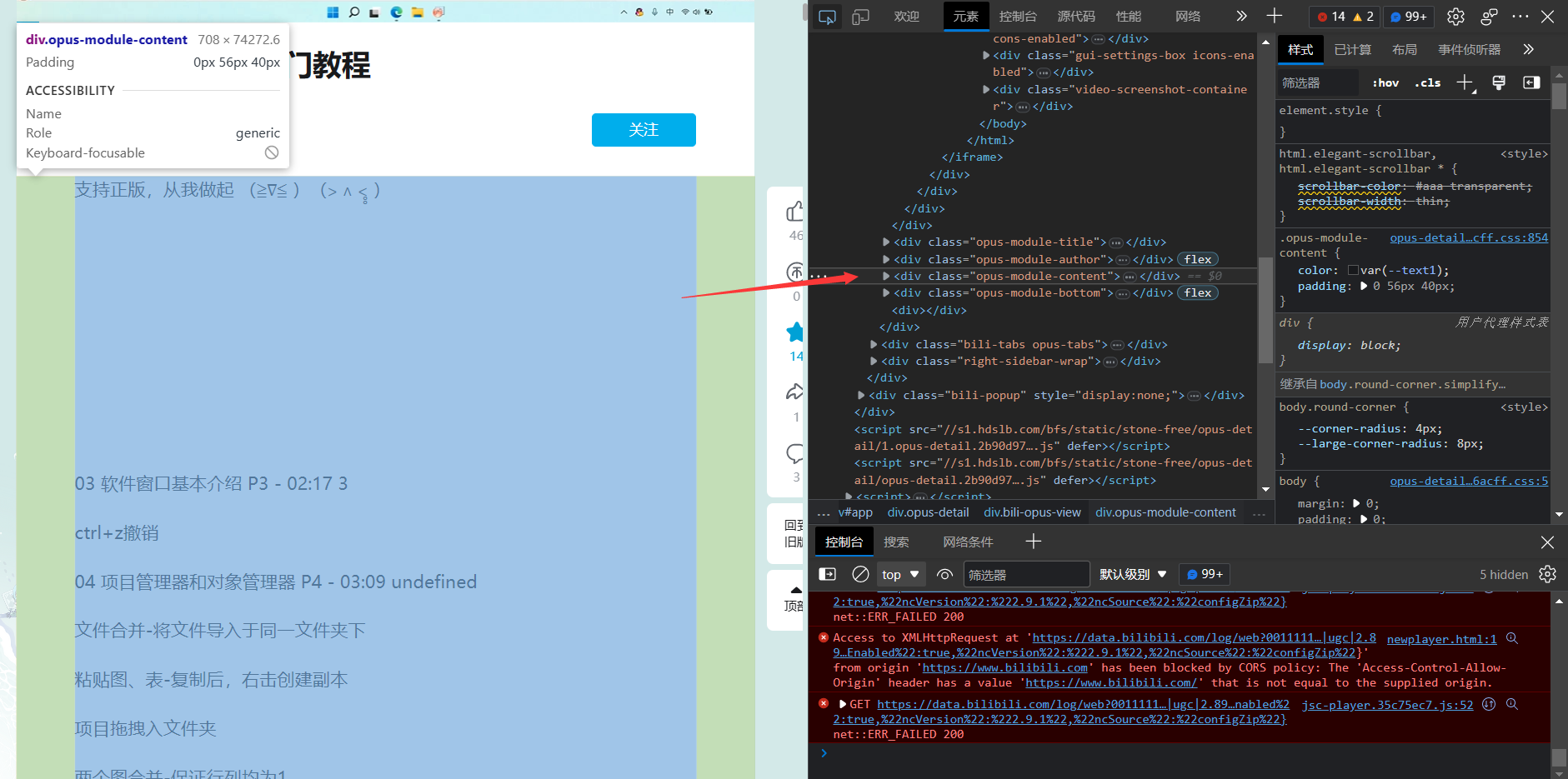Switch to the 元素 panel tab
Image resolution: width=1568 pixels, height=779 pixels.
coord(965,17)
